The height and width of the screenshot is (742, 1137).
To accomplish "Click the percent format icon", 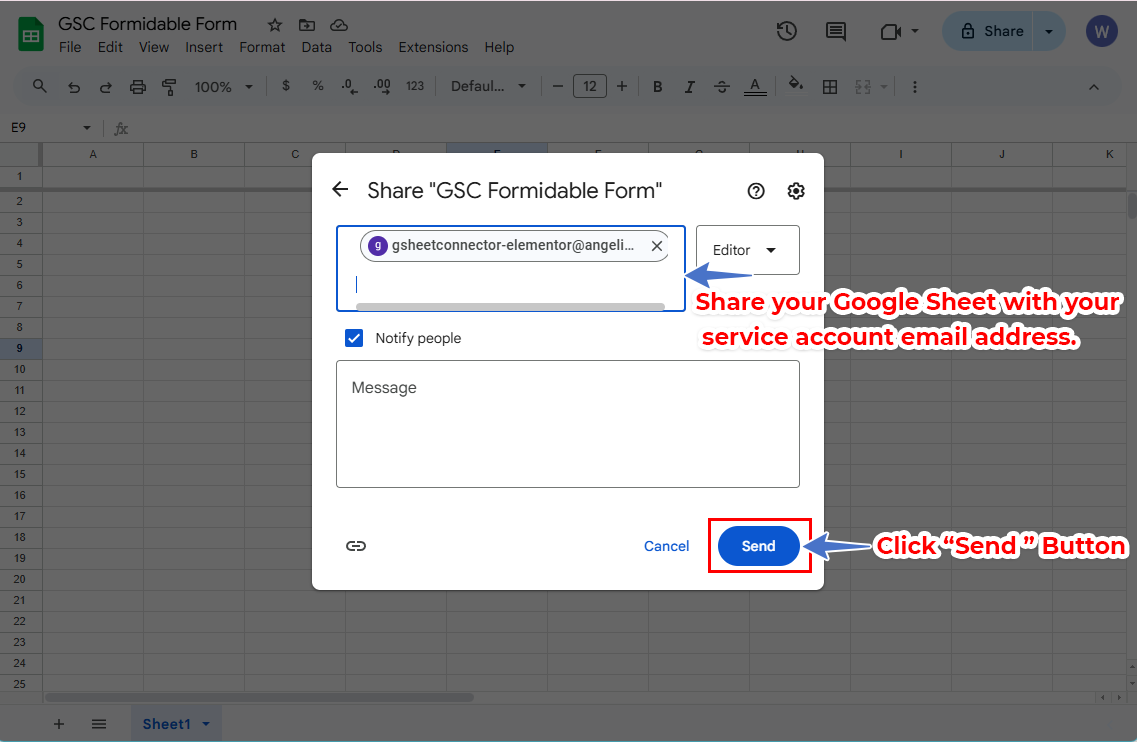I will click(318, 86).
